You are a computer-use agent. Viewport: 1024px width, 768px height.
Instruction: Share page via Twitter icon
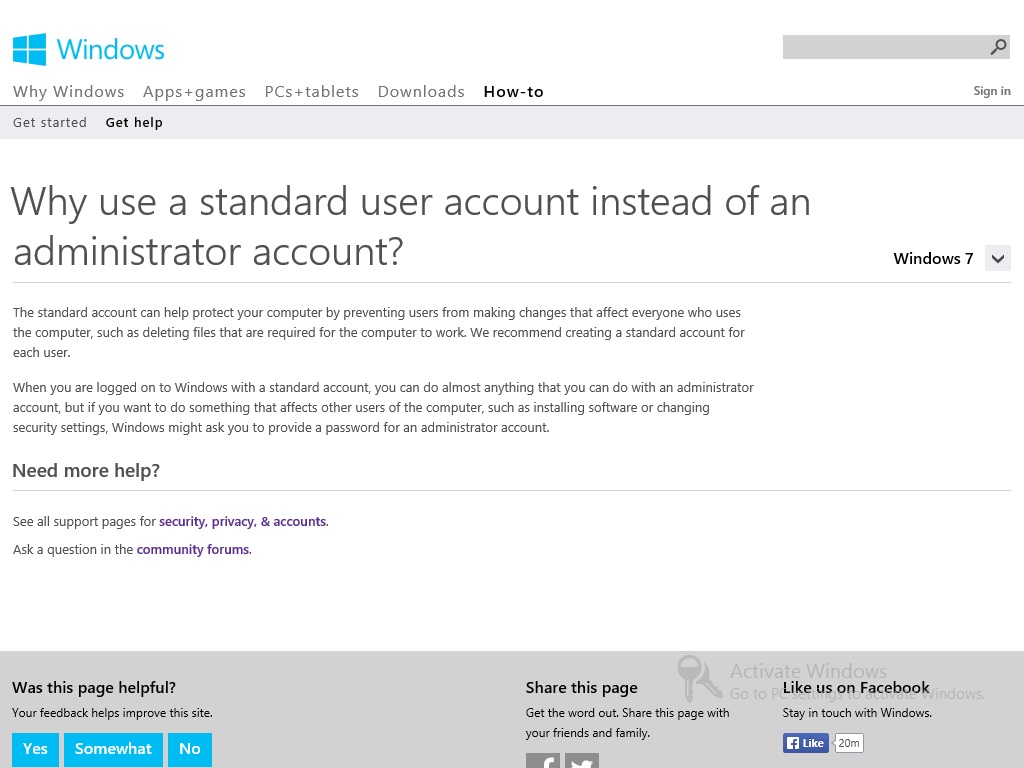point(582,762)
